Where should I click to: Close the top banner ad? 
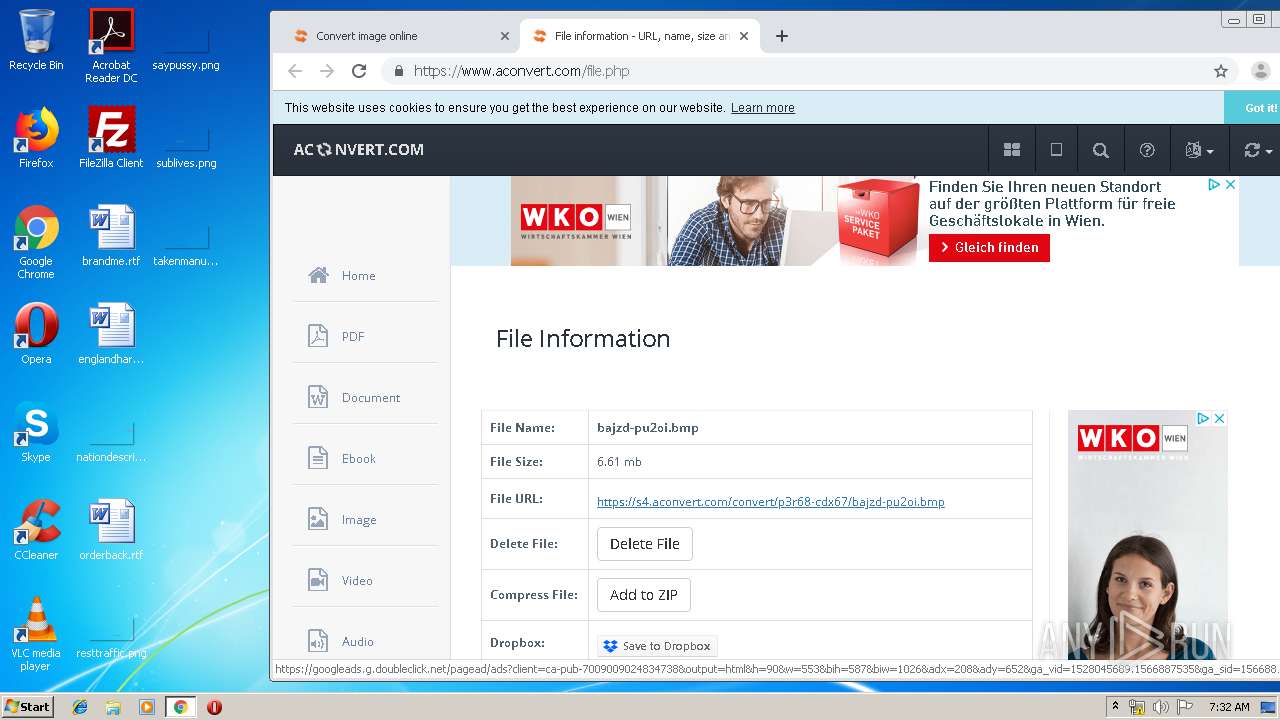coord(1231,185)
